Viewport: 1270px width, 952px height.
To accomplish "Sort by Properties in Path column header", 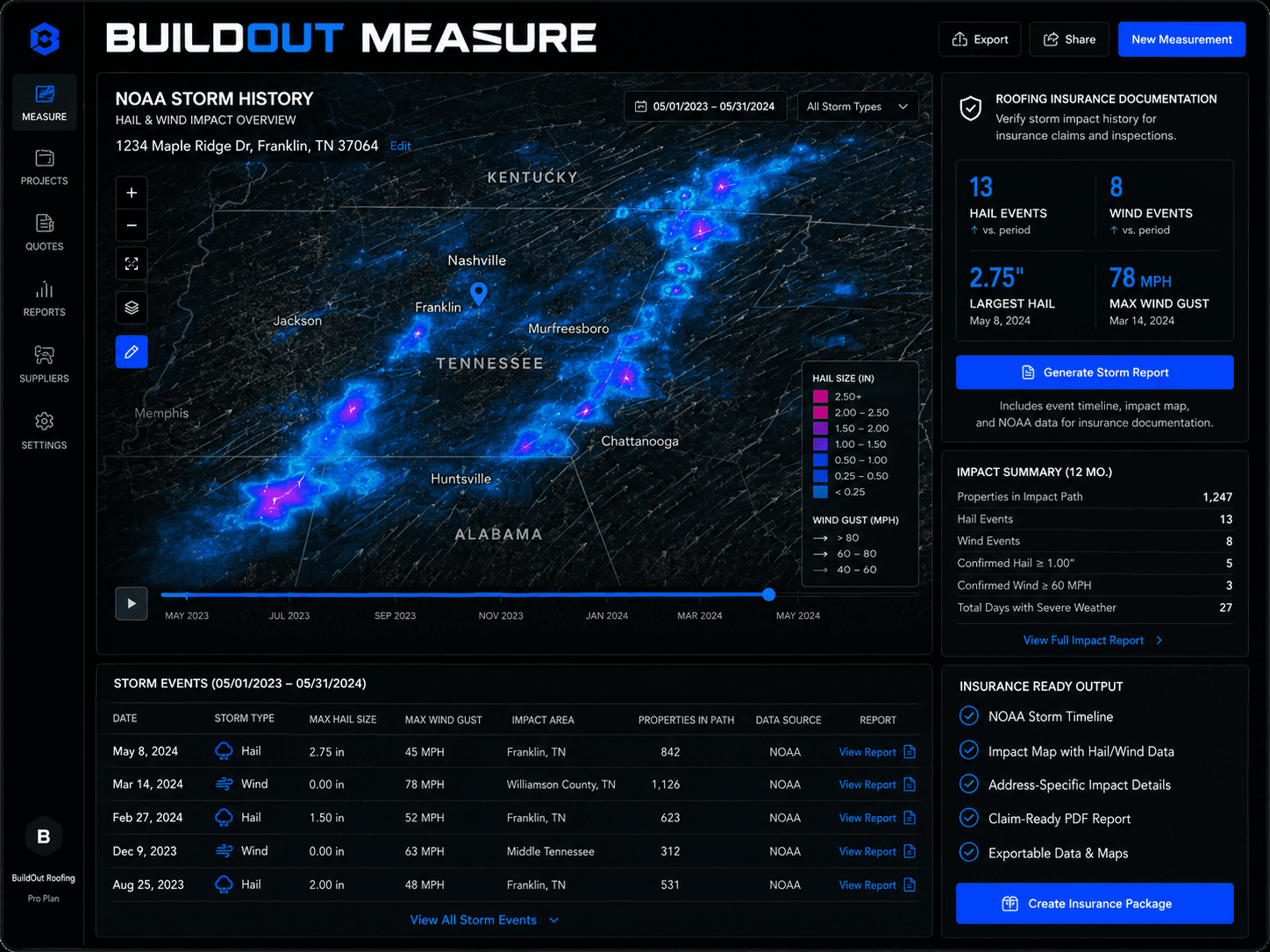I will pyautogui.click(x=686, y=720).
